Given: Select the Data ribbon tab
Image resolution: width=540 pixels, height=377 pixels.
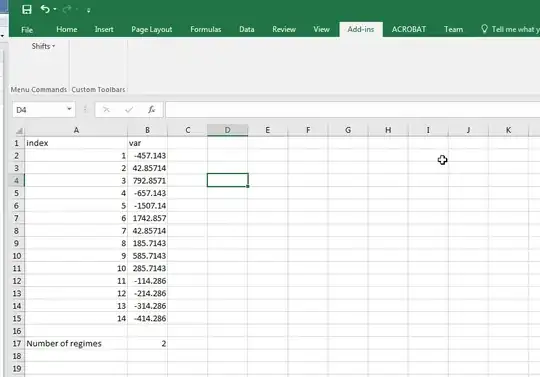Looking at the screenshot, I should (247, 30).
